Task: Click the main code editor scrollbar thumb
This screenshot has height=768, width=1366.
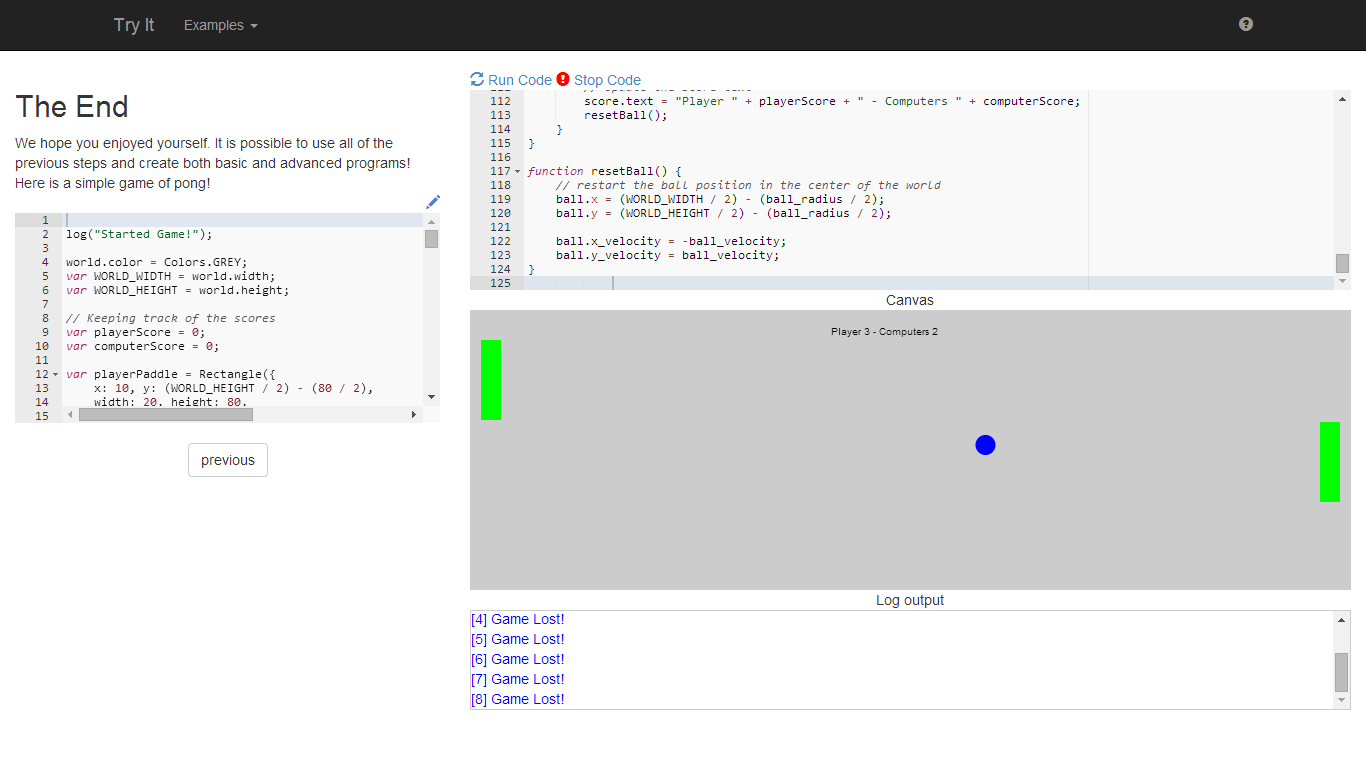Action: (1342, 263)
